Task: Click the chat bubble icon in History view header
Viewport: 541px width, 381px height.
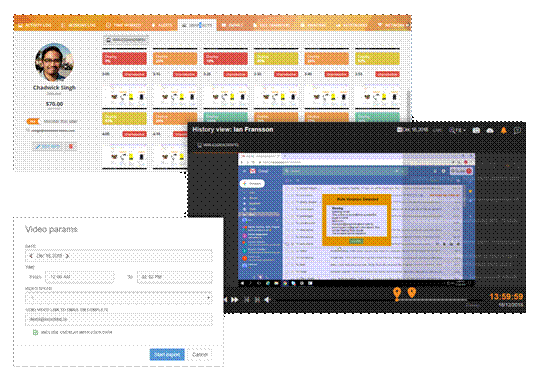Action: [517, 130]
